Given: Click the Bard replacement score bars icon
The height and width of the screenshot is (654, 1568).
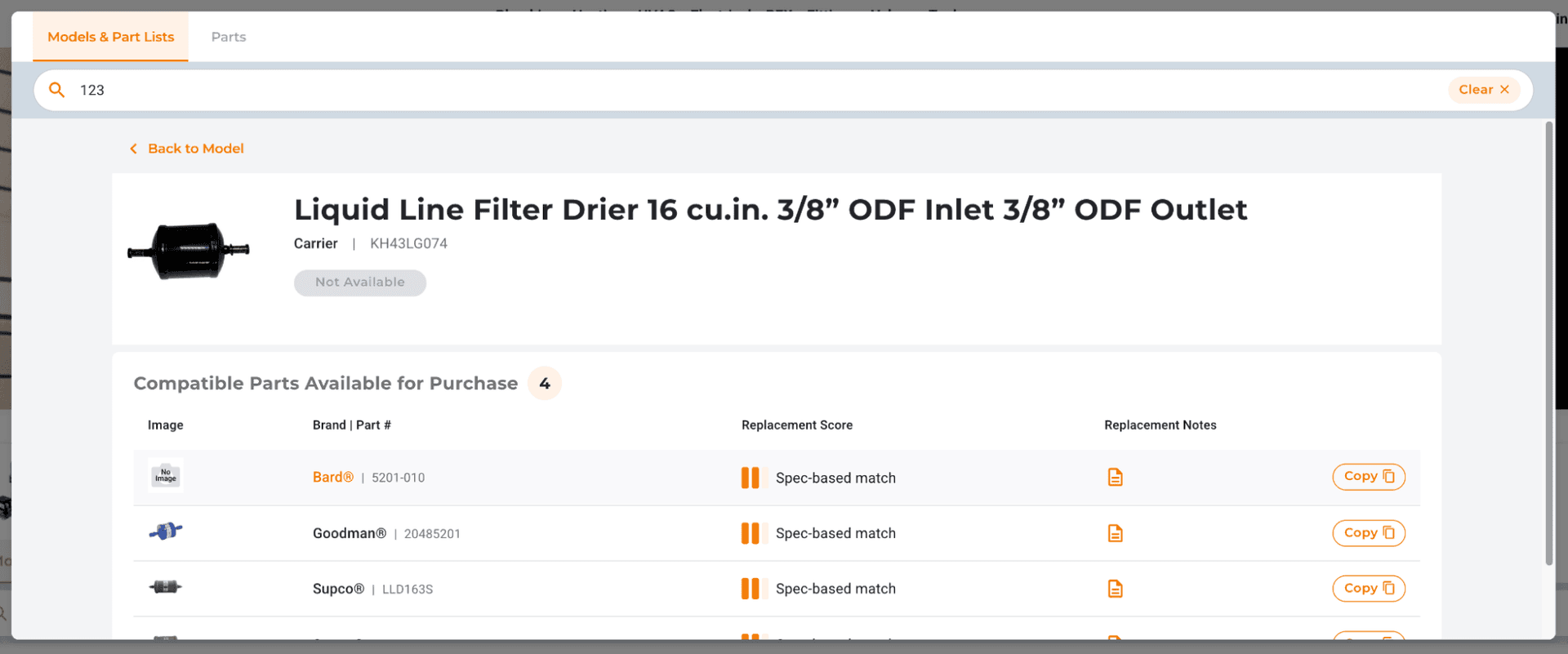Looking at the screenshot, I should tap(751, 478).
